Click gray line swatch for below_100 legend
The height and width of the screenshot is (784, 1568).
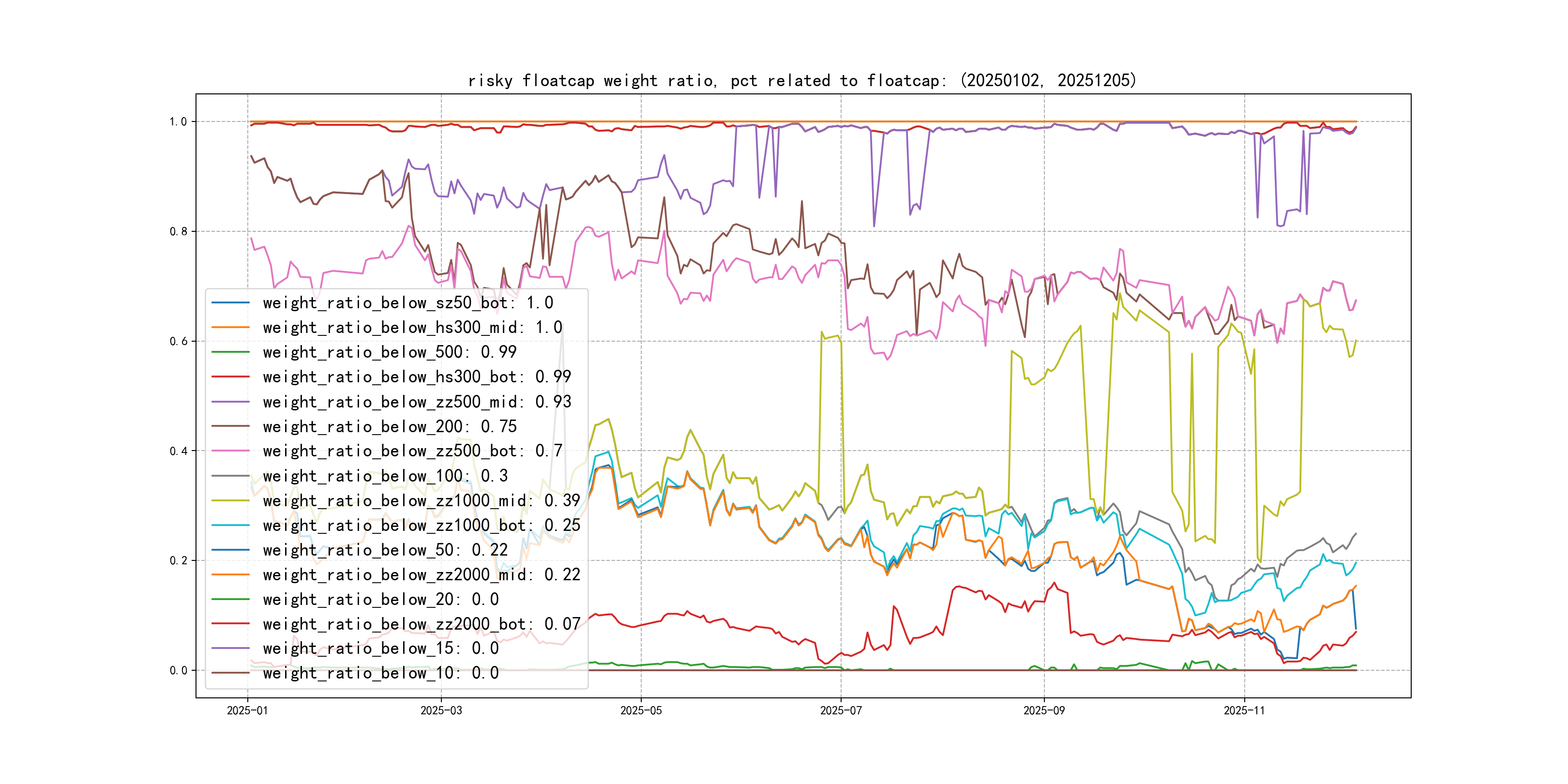[x=230, y=476]
